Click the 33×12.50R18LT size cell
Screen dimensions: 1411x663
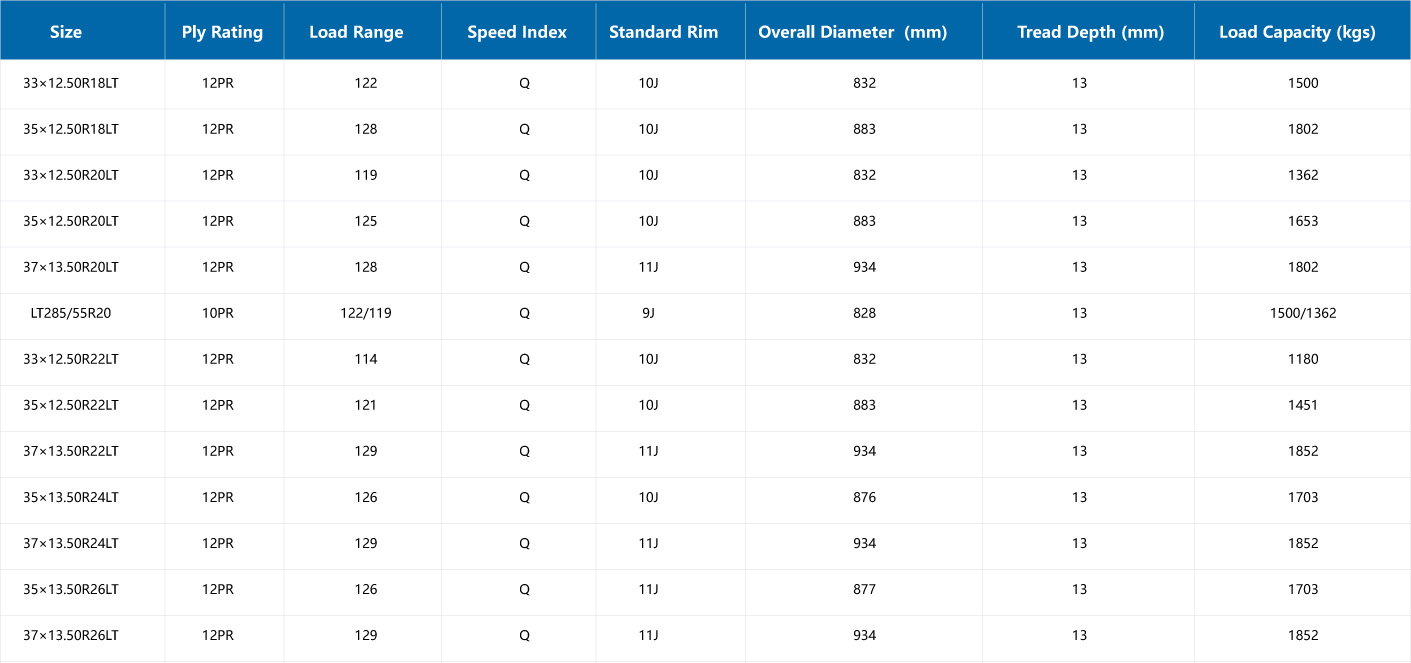pyautogui.click(x=71, y=83)
